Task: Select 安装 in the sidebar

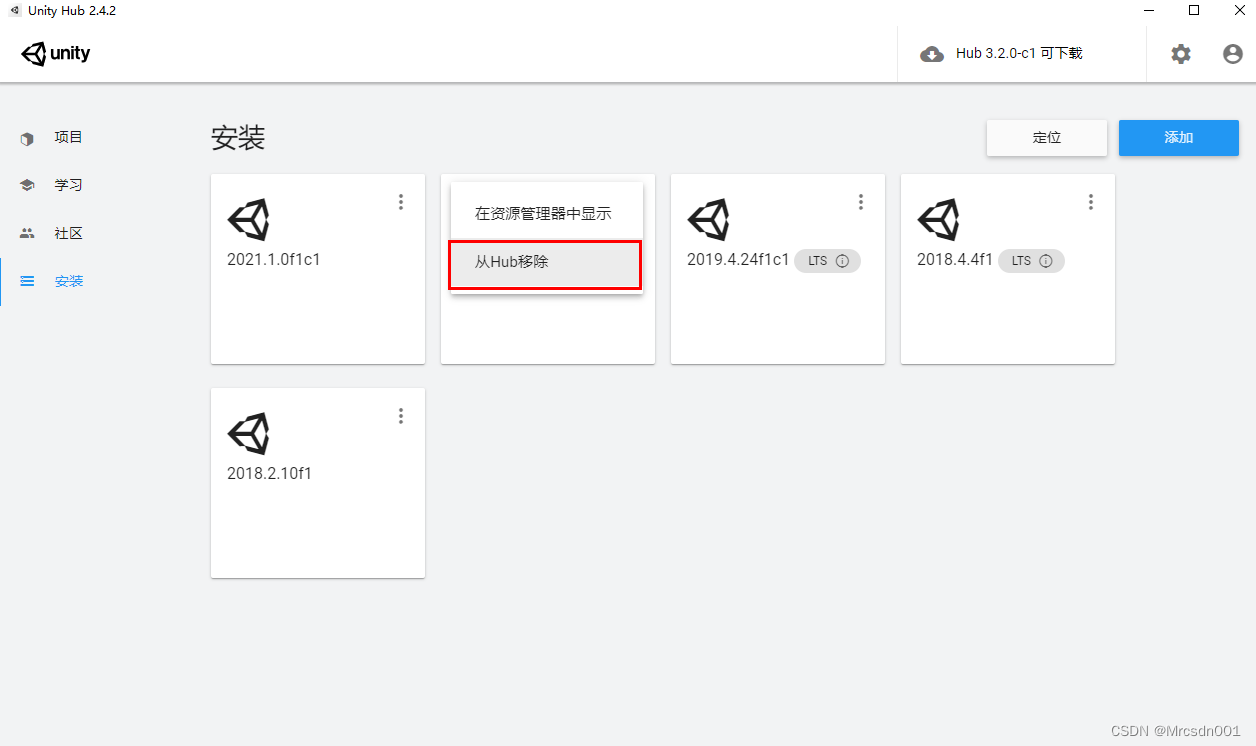Action: tap(69, 282)
